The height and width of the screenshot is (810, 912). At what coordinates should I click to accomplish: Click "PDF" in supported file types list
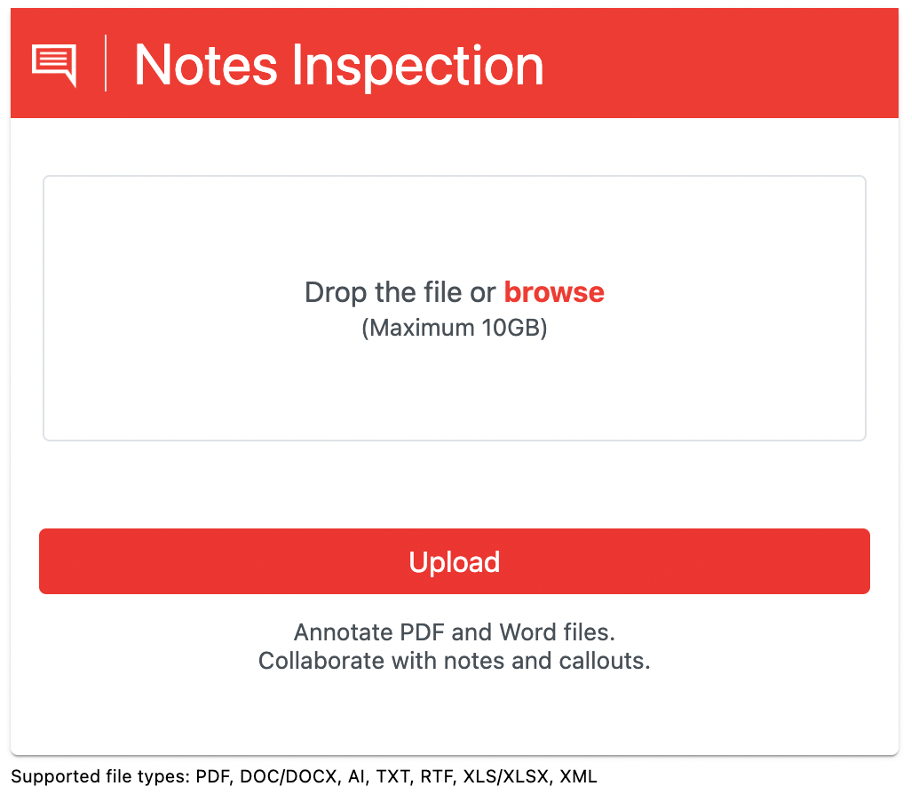212,776
